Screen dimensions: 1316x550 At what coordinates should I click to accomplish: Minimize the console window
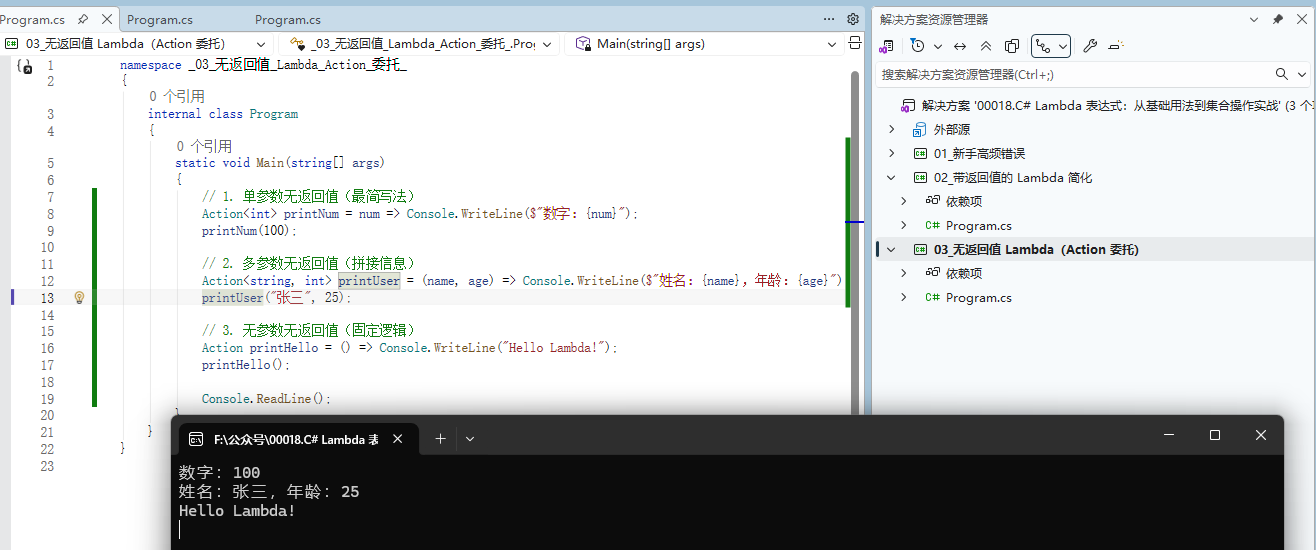(x=1168, y=435)
